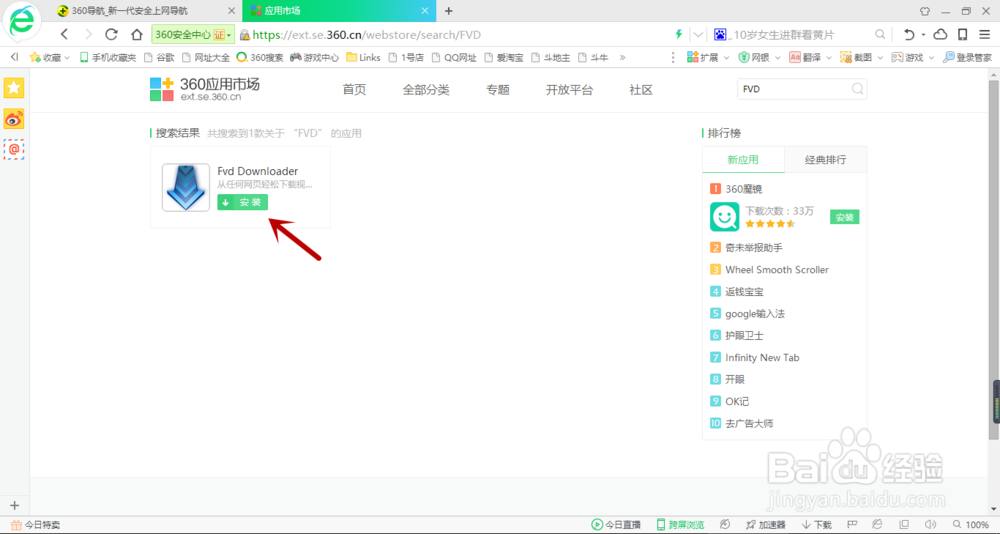Click 跨屏浏览 in the status bar
Viewport: 1000px width, 534px height.
680,525
